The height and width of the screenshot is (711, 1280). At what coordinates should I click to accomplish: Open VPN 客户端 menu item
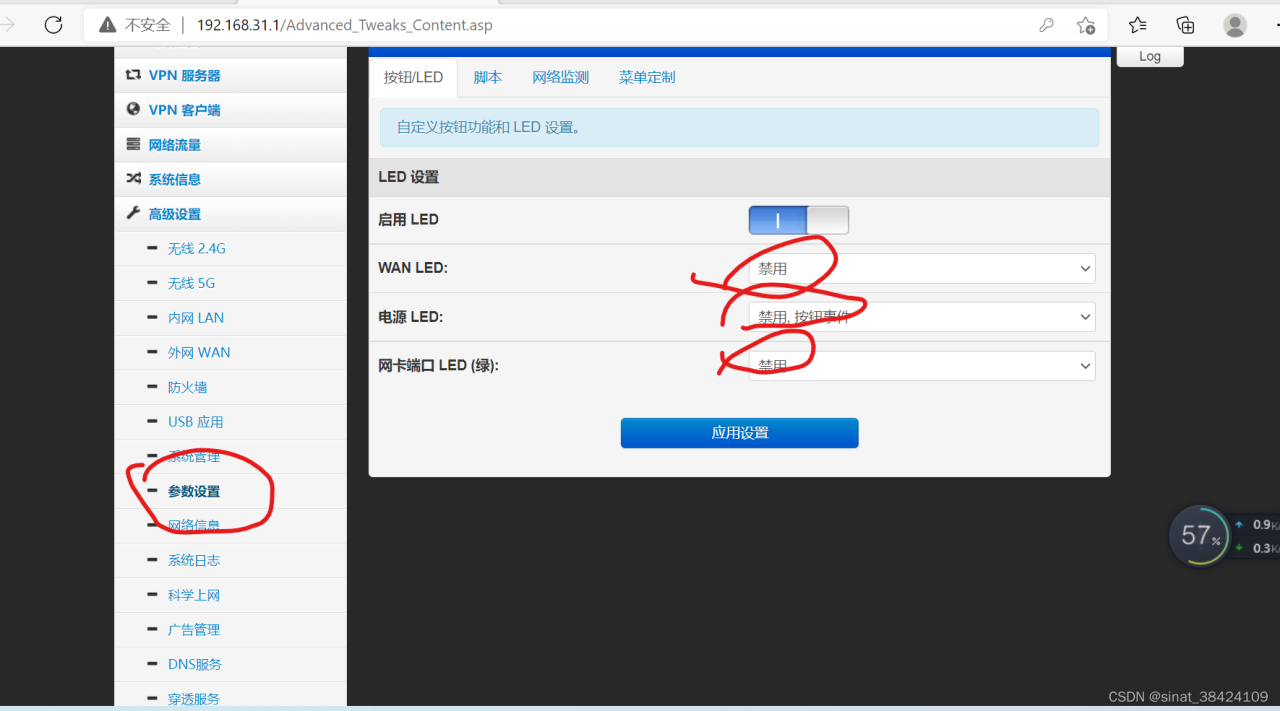185,110
